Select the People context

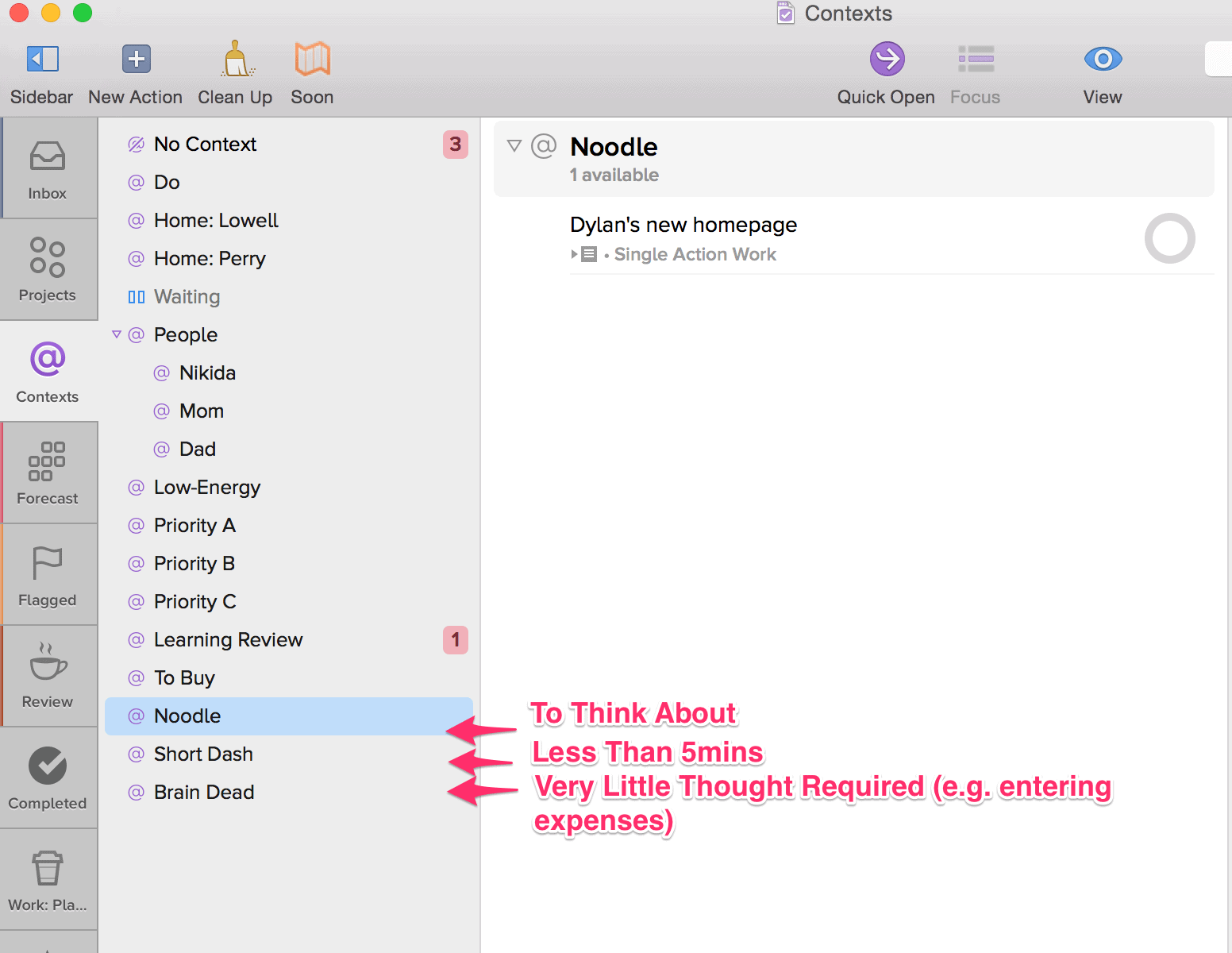(289, 335)
